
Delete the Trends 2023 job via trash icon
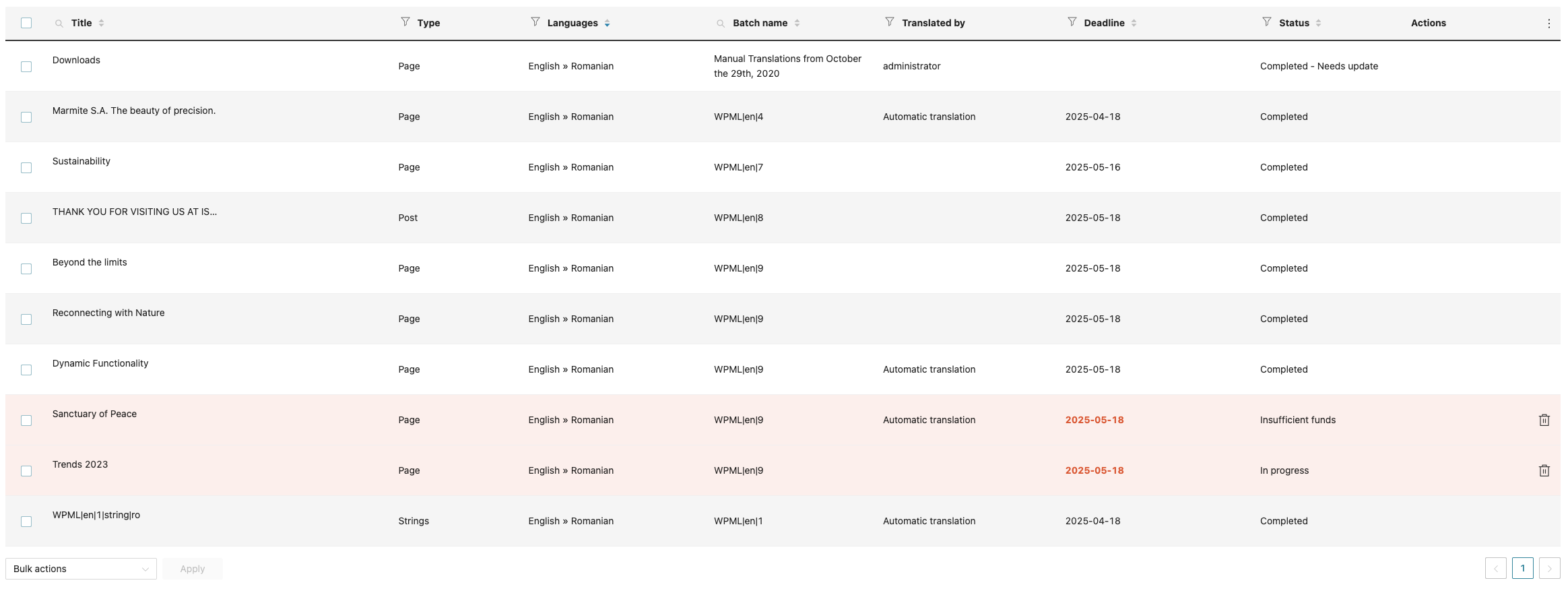(1544, 470)
